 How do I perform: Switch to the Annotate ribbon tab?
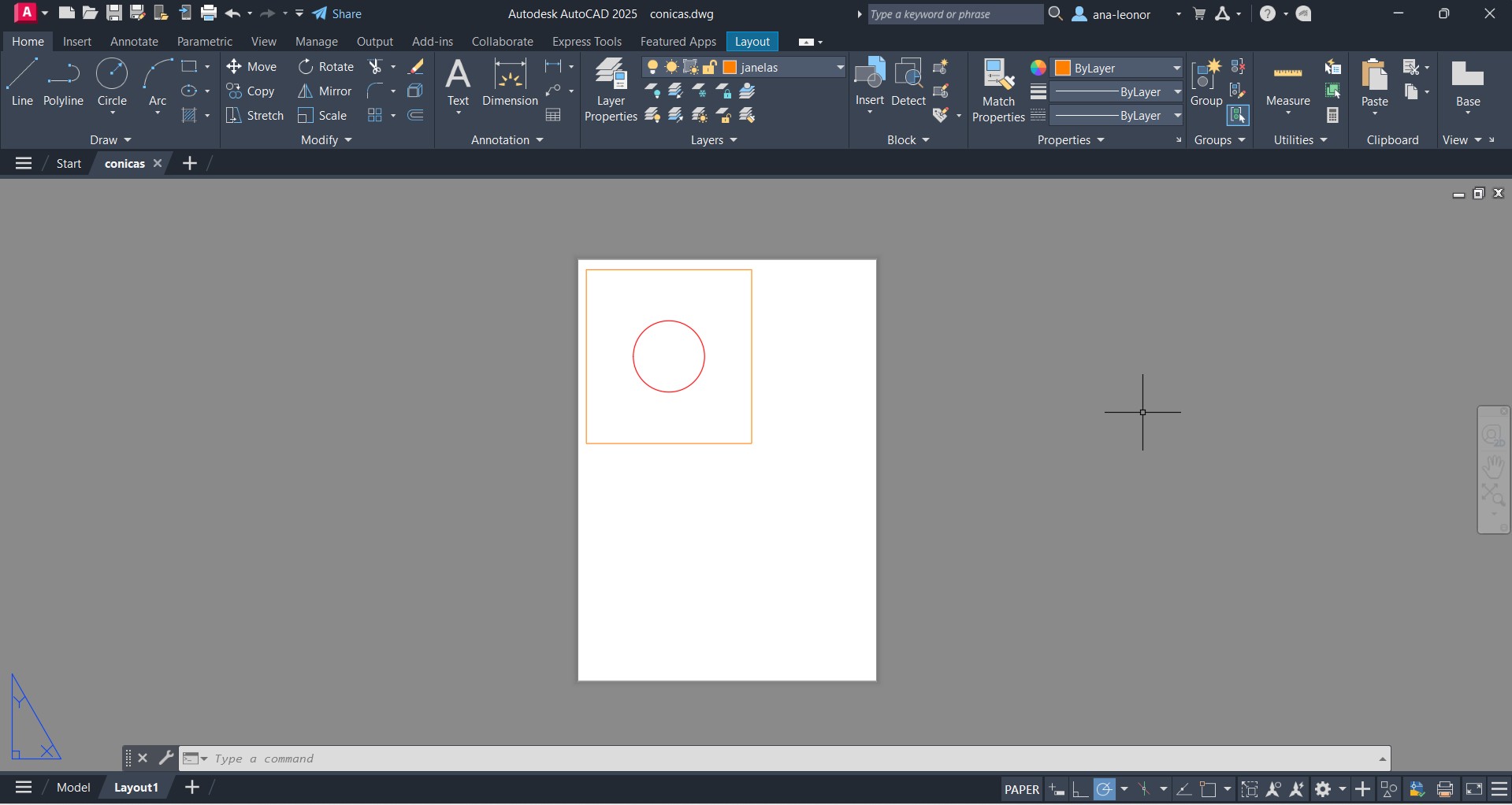click(x=134, y=42)
